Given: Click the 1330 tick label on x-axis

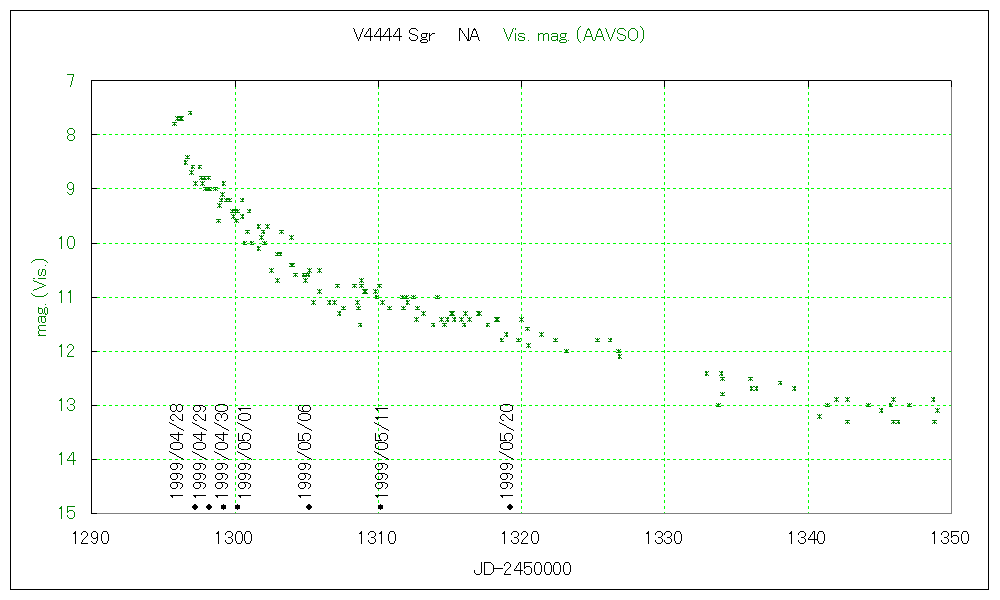Looking at the screenshot, I should click(665, 537).
